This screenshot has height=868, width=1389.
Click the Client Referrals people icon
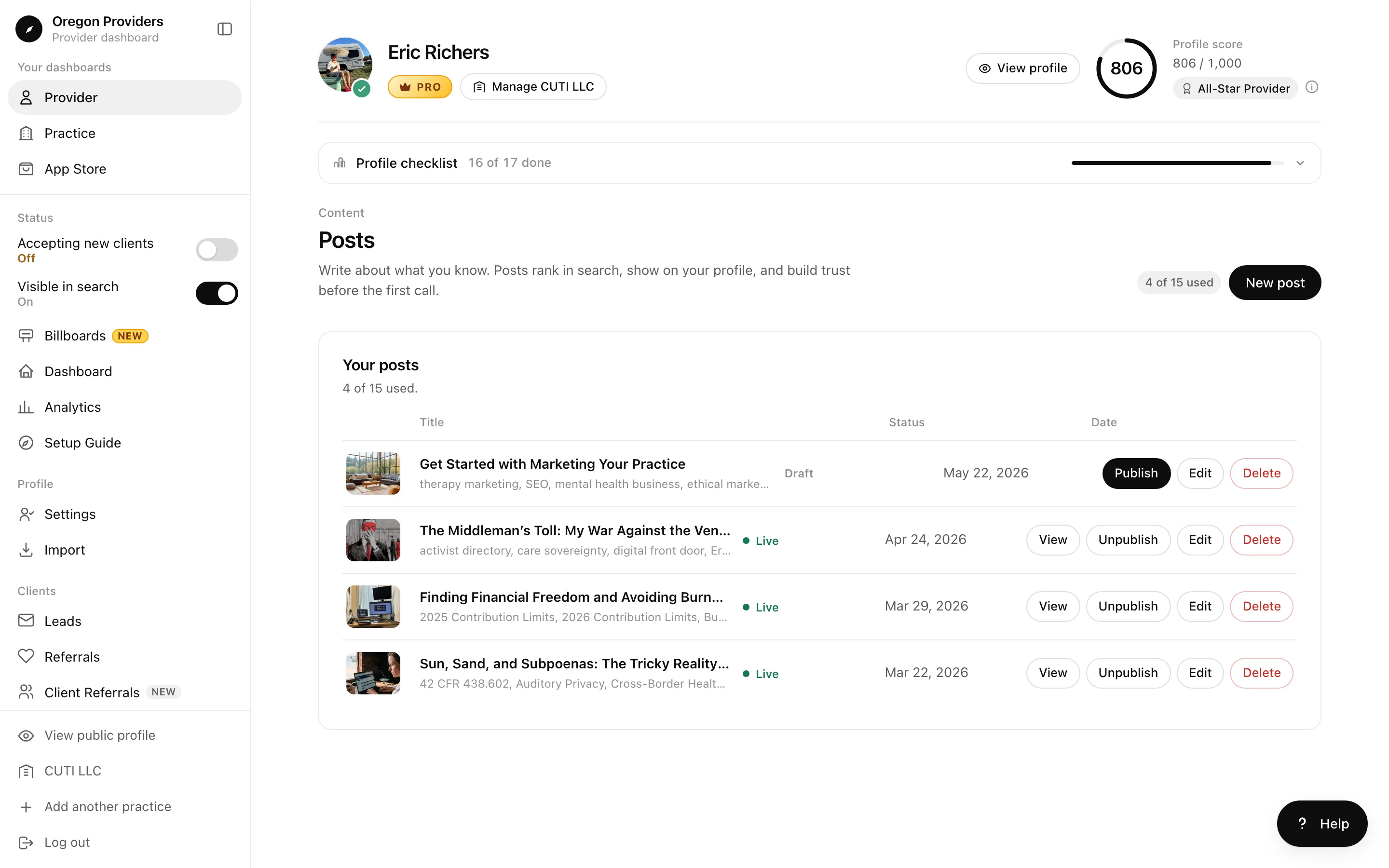coord(26,692)
